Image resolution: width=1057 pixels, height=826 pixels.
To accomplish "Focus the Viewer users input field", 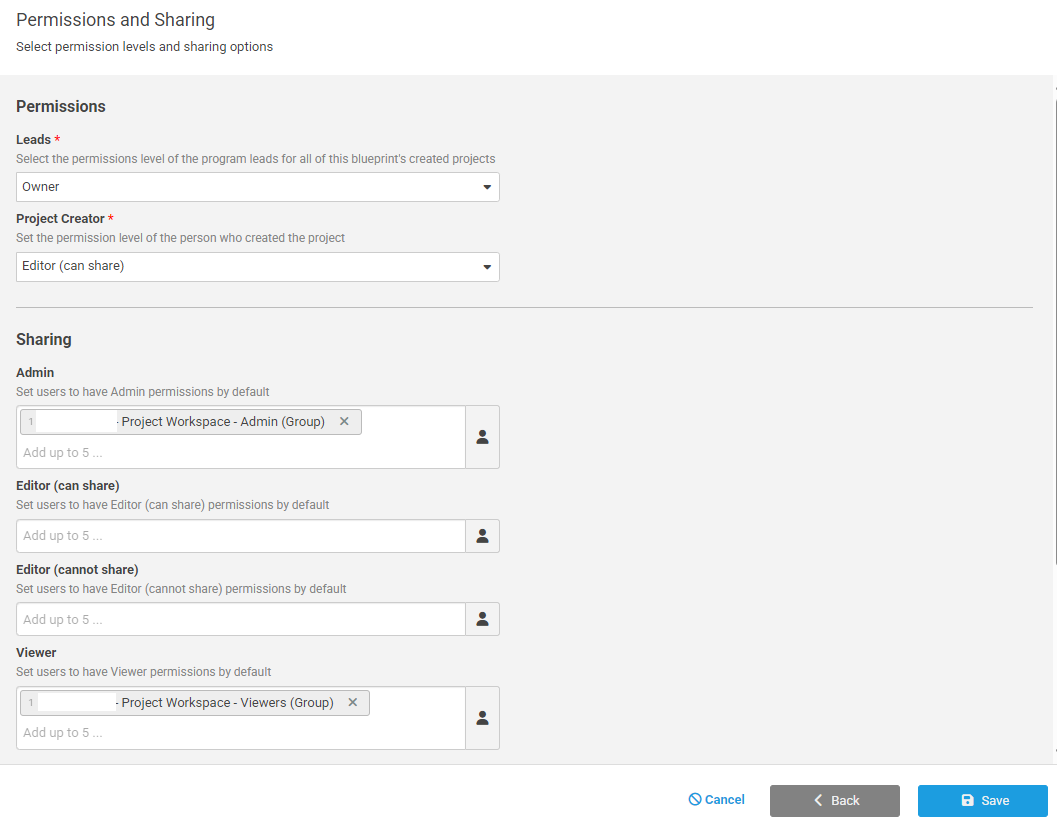I will click(240, 733).
